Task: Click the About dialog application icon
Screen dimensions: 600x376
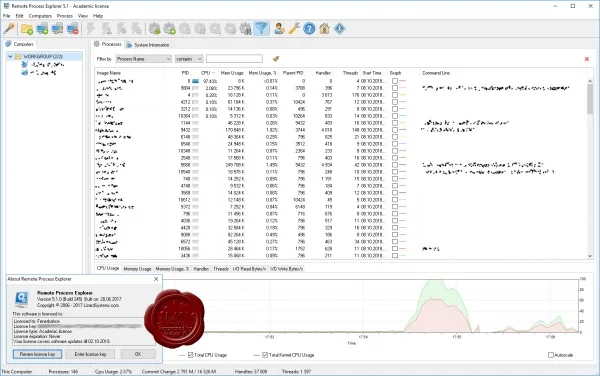Action: pyautogui.click(x=21, y=299)
